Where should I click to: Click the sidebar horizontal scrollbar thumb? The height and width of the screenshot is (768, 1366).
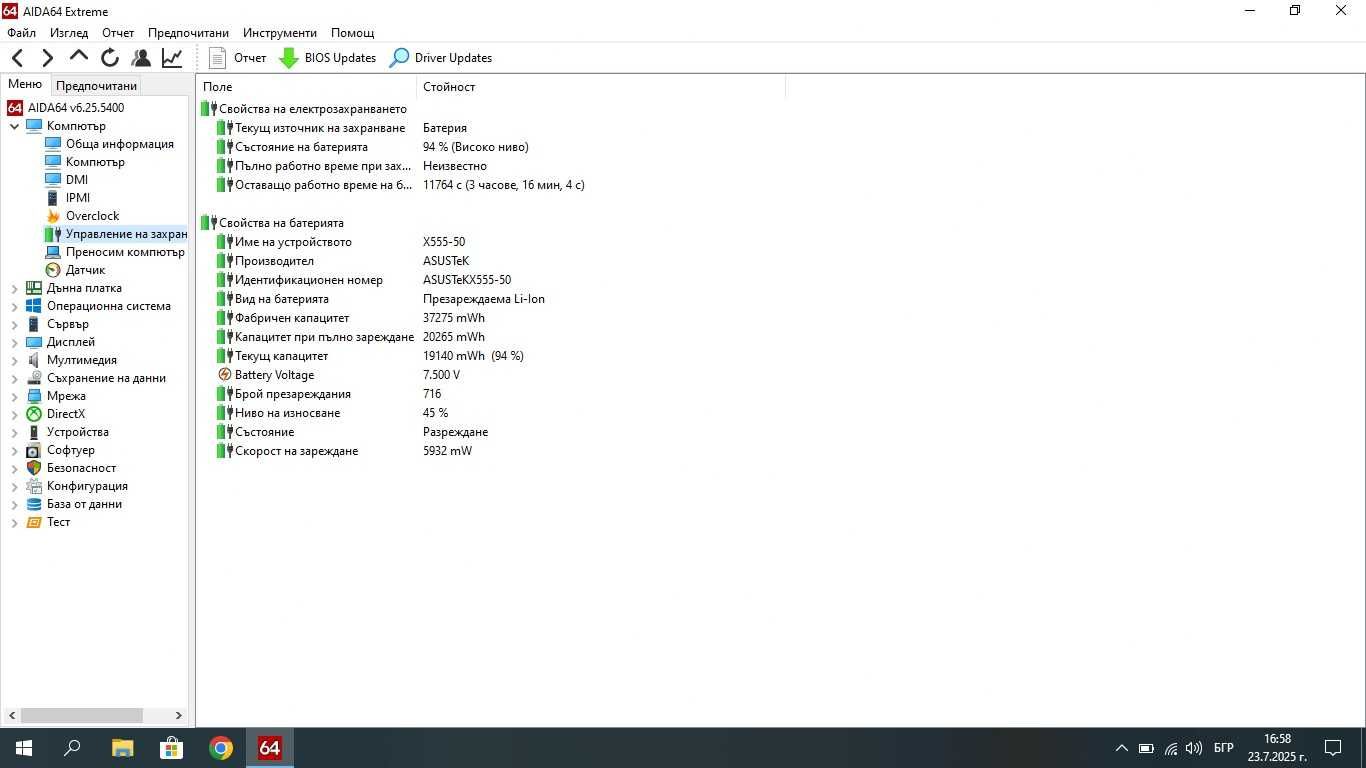pyautogui.click(x=81, y=715)
